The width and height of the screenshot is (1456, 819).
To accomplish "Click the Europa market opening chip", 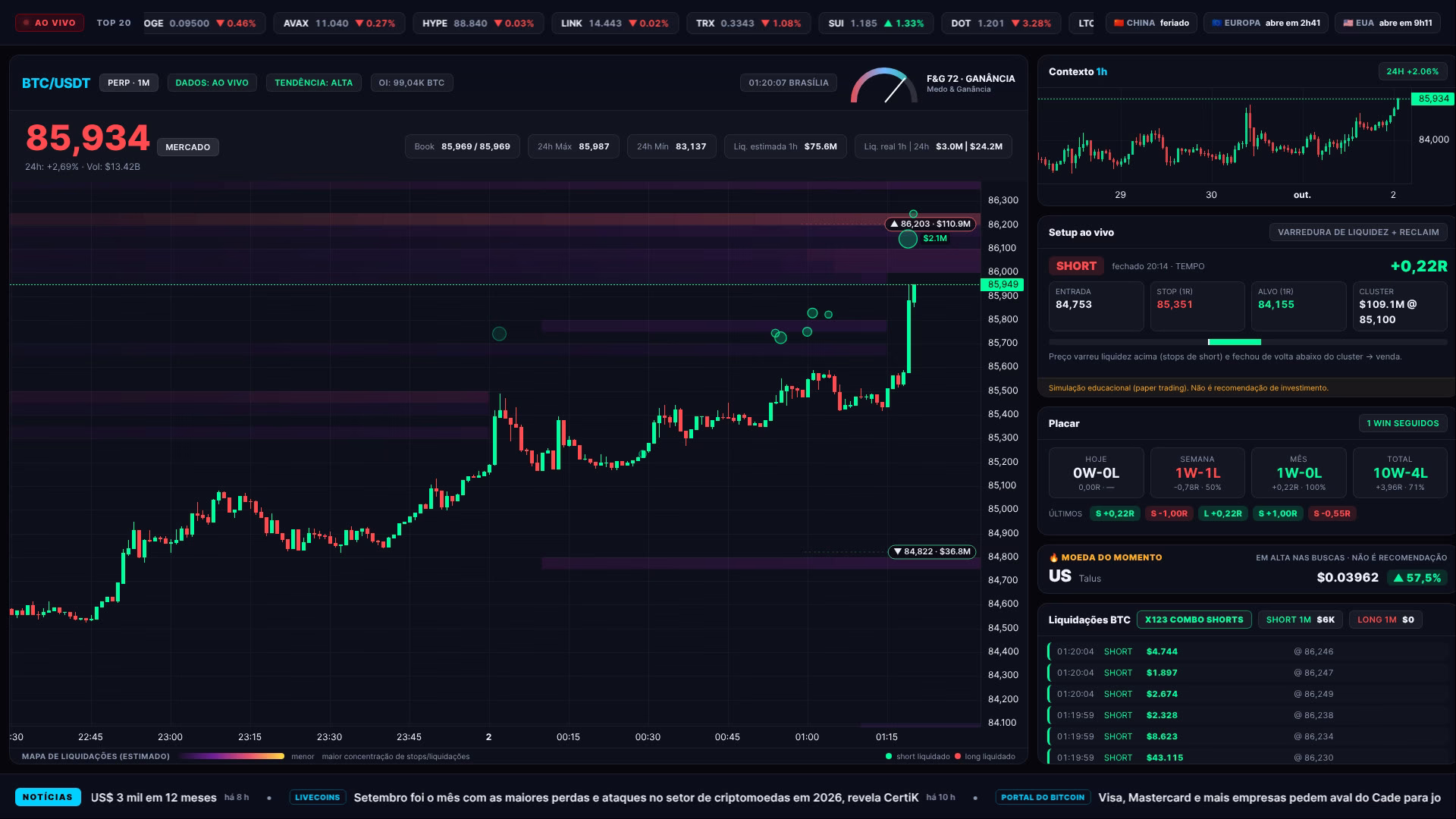I will (x=1266, y=23).
